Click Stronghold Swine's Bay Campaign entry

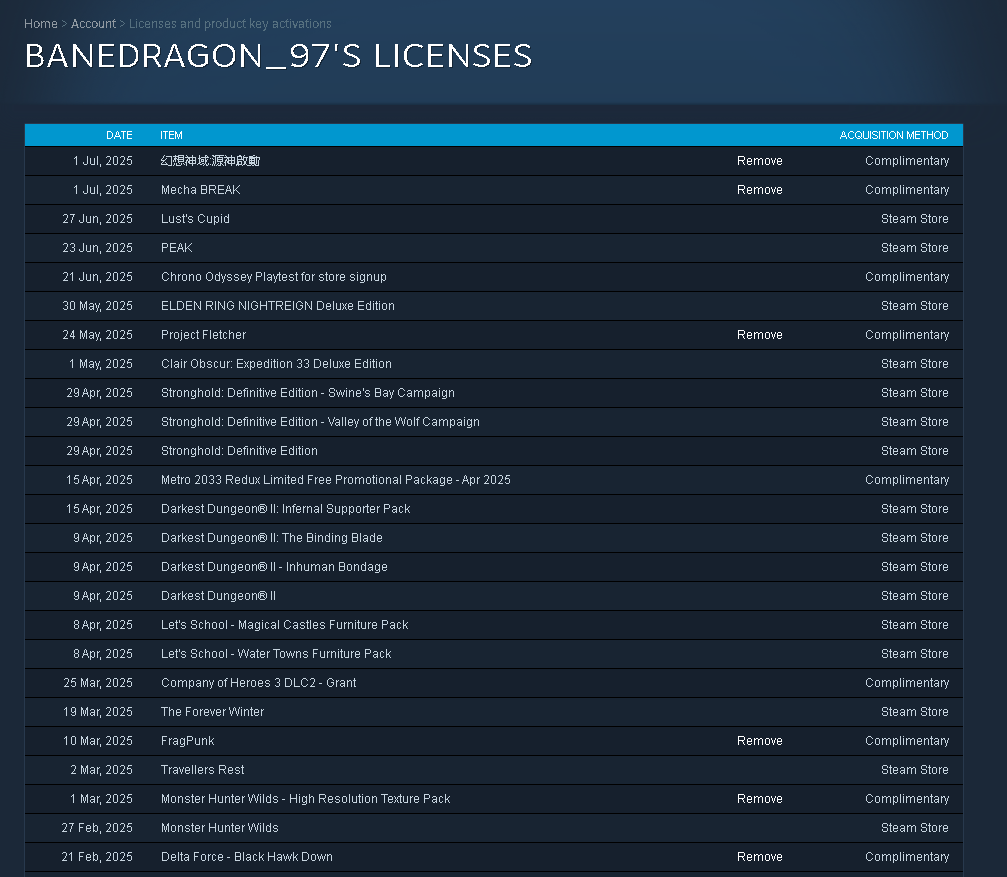308,392
